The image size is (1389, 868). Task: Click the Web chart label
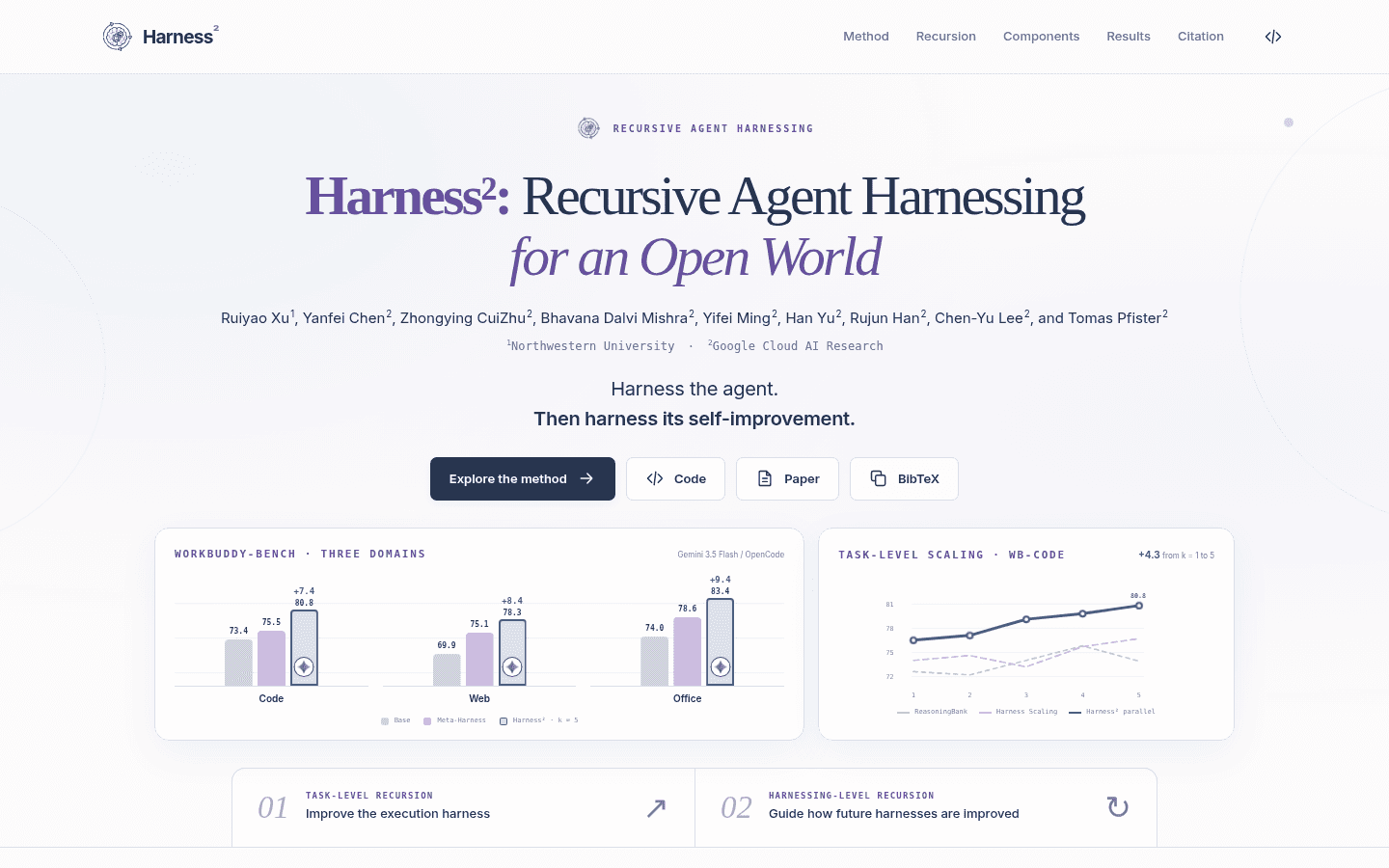[x=479, y=698]
